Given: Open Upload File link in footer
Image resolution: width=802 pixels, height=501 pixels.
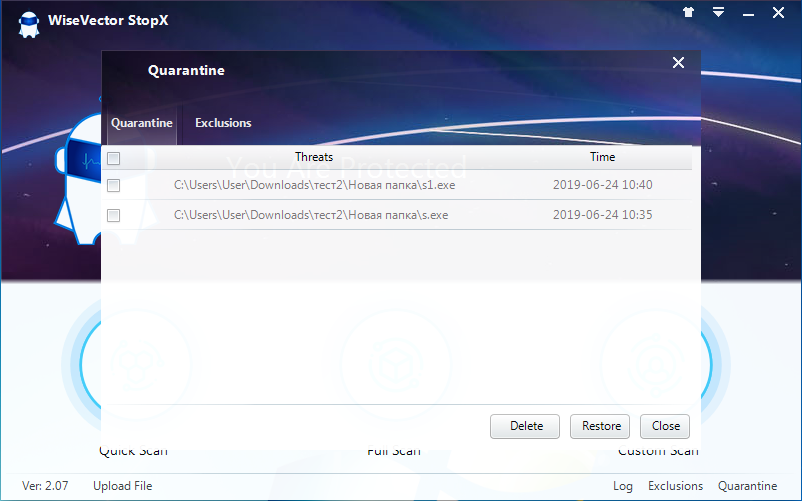Looking at the screenshot, I should pos(123,486).
